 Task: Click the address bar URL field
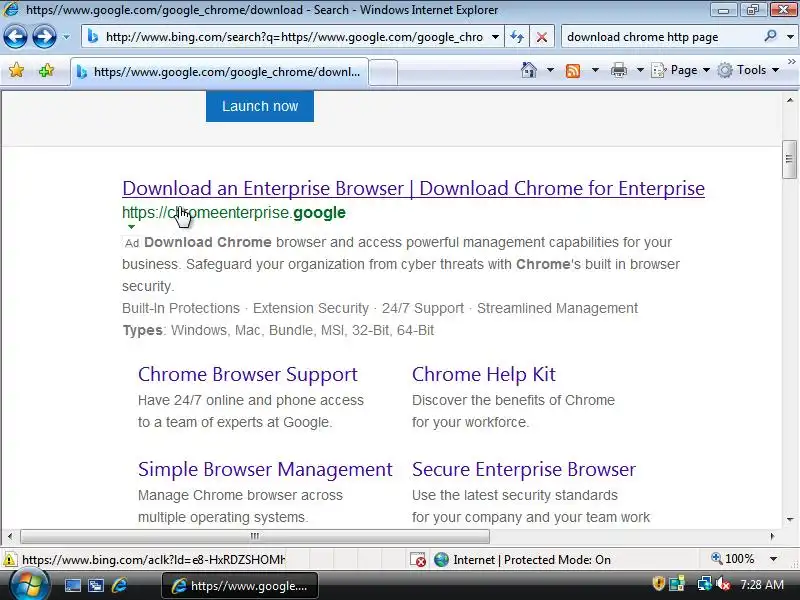point(291,37)
